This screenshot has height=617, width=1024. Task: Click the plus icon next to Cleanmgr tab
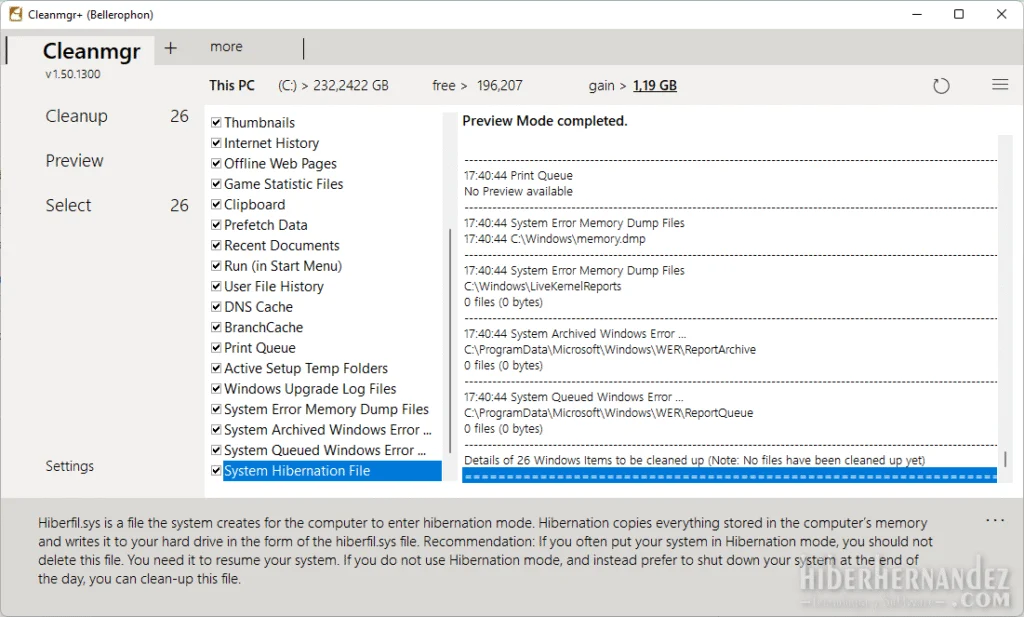(170, 47)
